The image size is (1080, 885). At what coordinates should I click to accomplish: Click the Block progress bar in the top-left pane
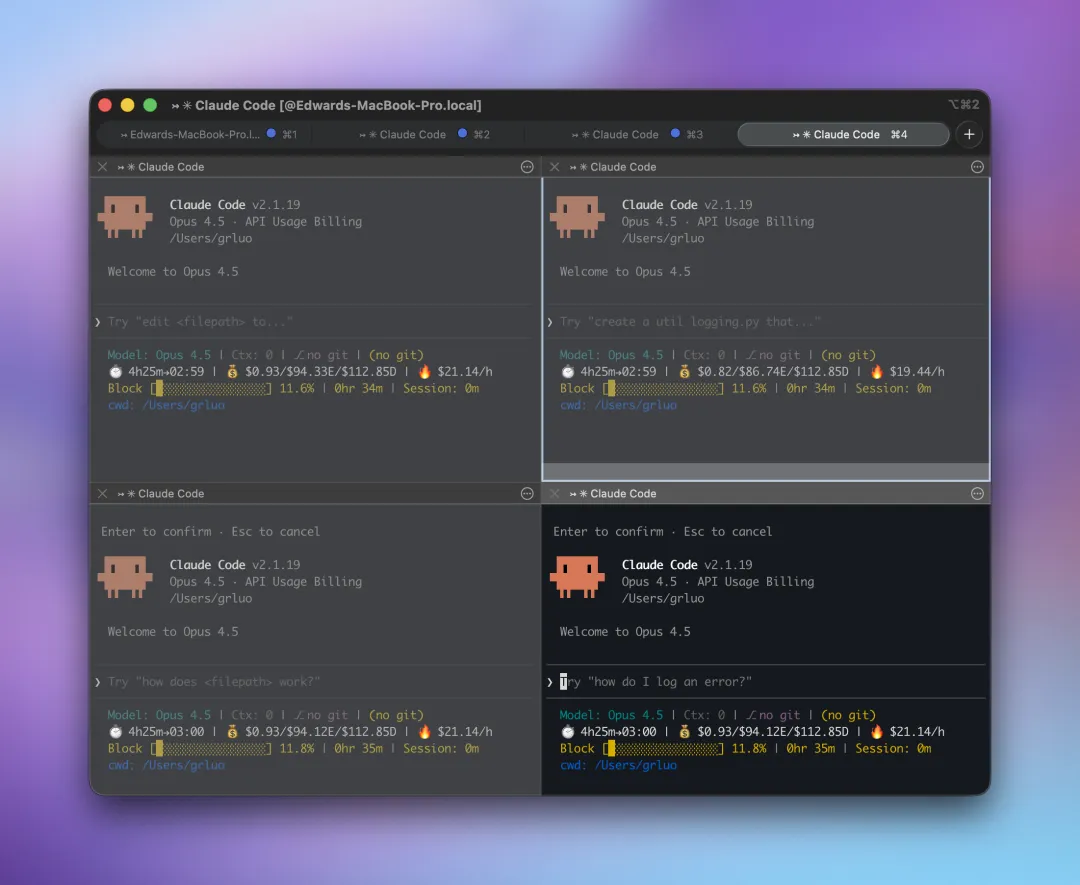tap(211, 388)
